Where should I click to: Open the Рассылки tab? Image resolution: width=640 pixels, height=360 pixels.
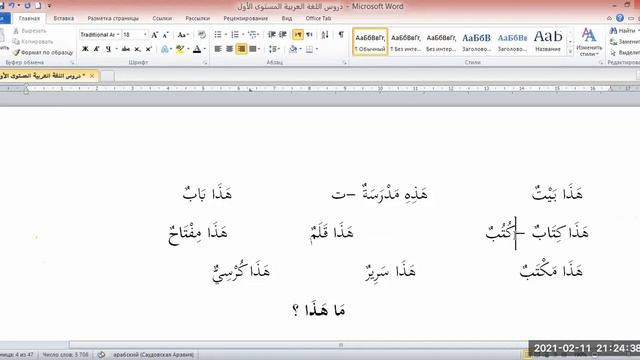click(198, 18)
